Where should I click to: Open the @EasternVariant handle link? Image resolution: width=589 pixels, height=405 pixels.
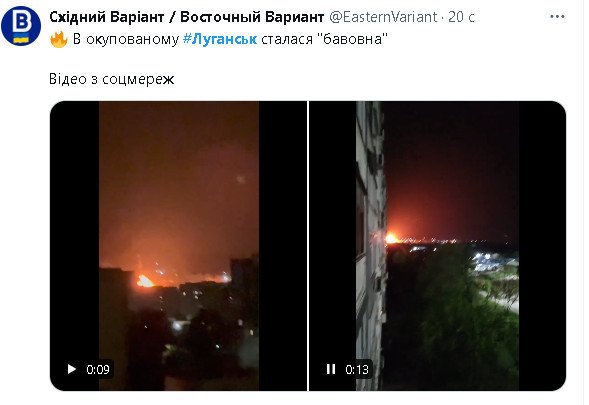coord(383,17)
